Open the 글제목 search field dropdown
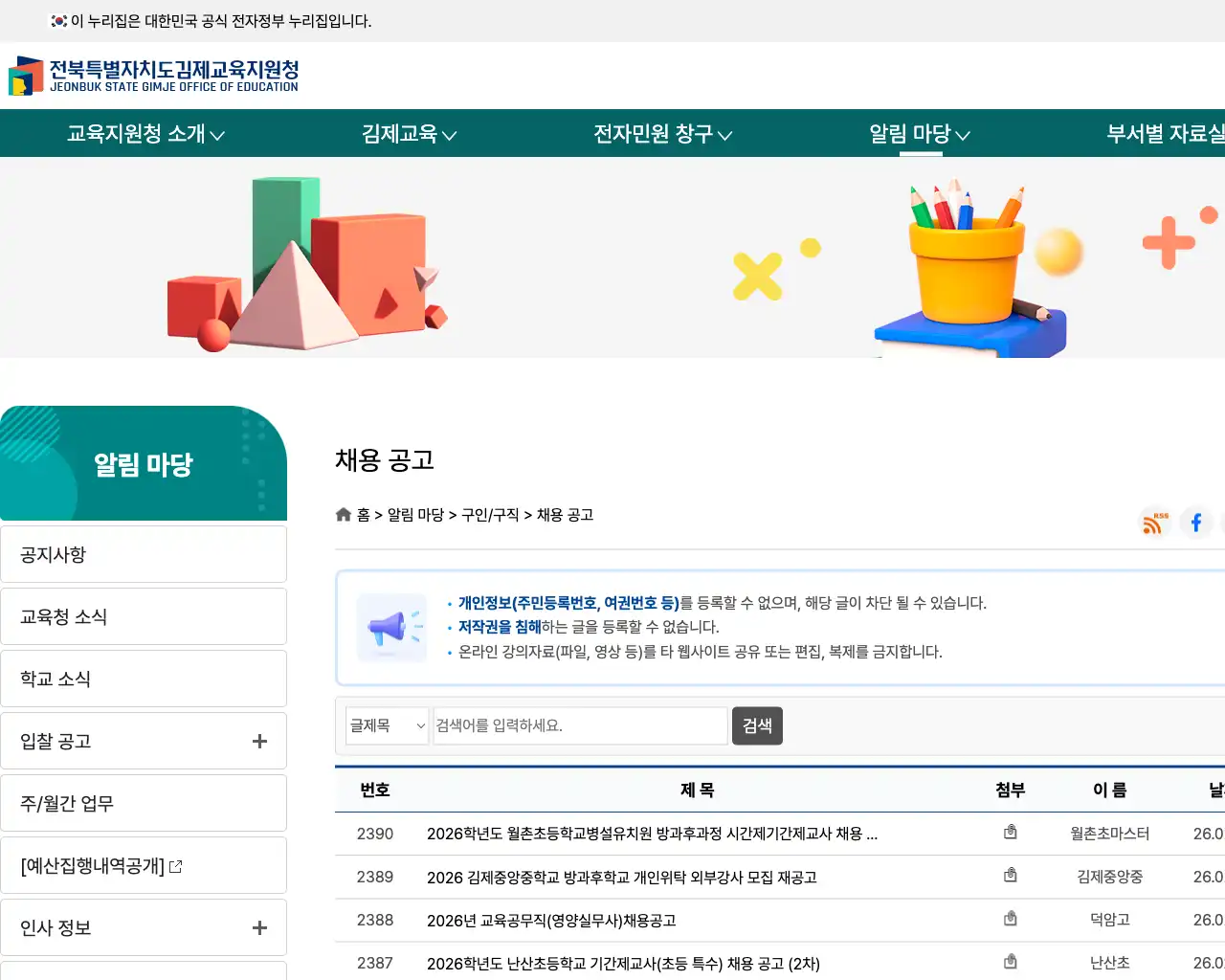The image size is (1225, 980). tap(387, 725)
